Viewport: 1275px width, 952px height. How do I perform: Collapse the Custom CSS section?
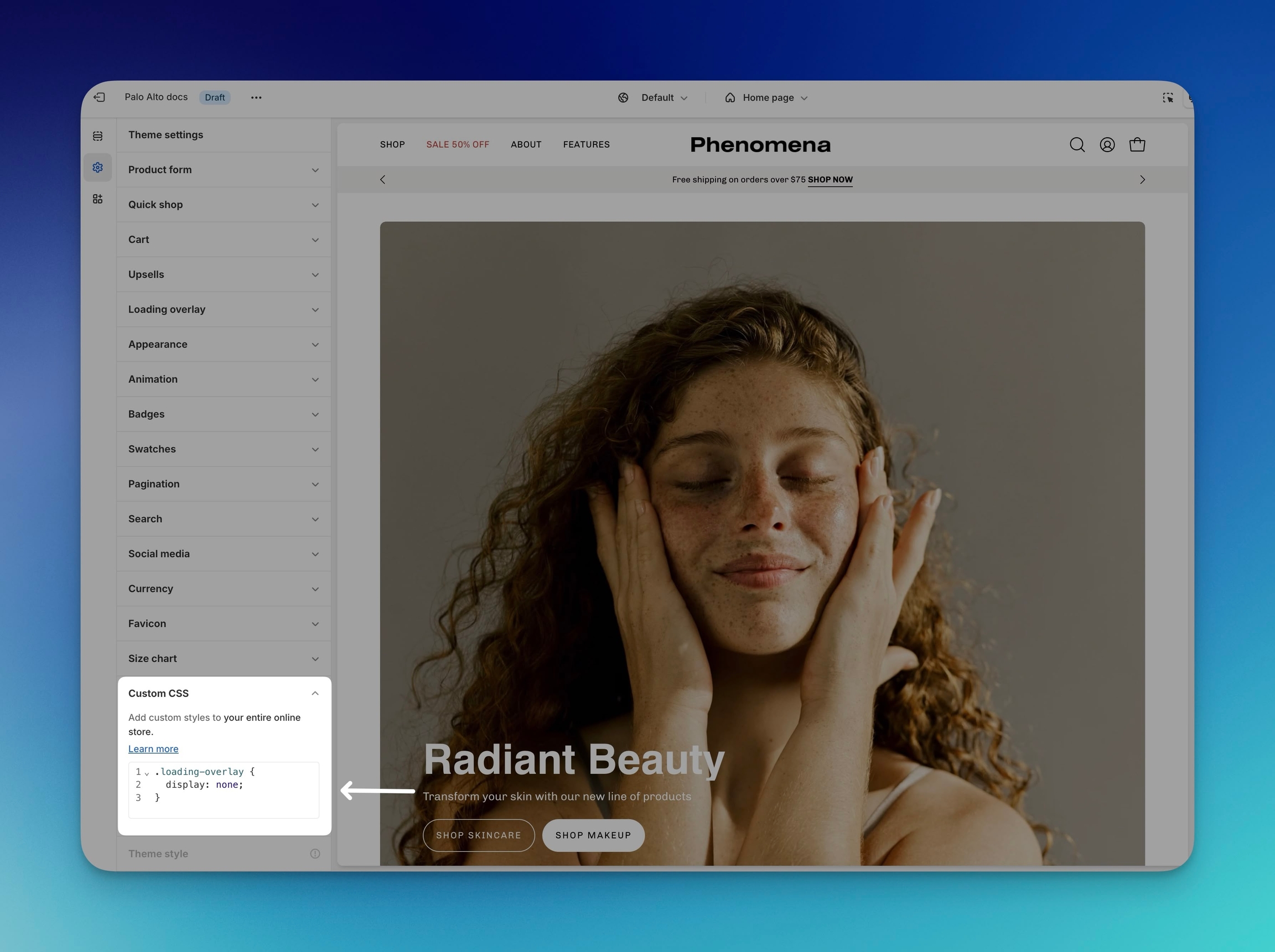315,693
